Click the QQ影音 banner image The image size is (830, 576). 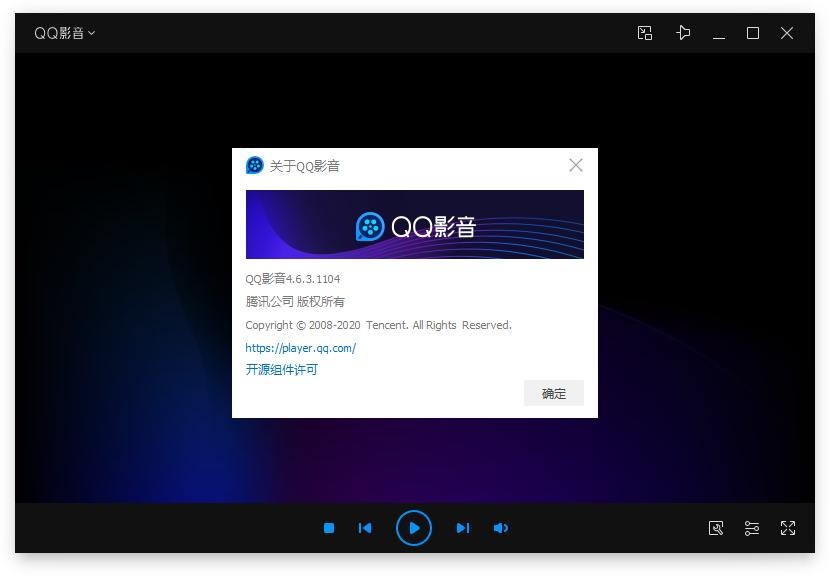pyautogui.click(x=414, y=224)
